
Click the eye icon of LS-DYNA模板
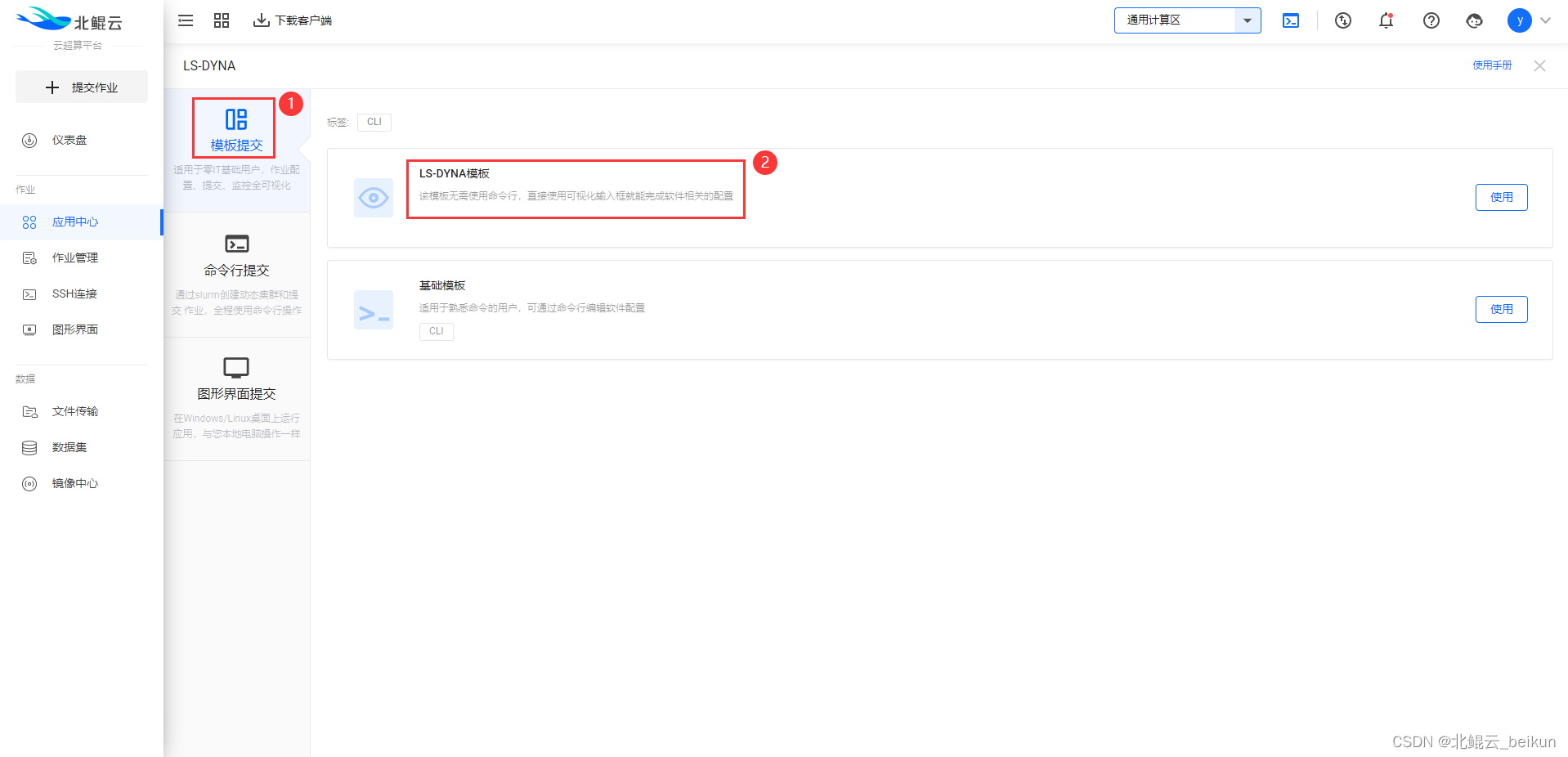point(374,198)
